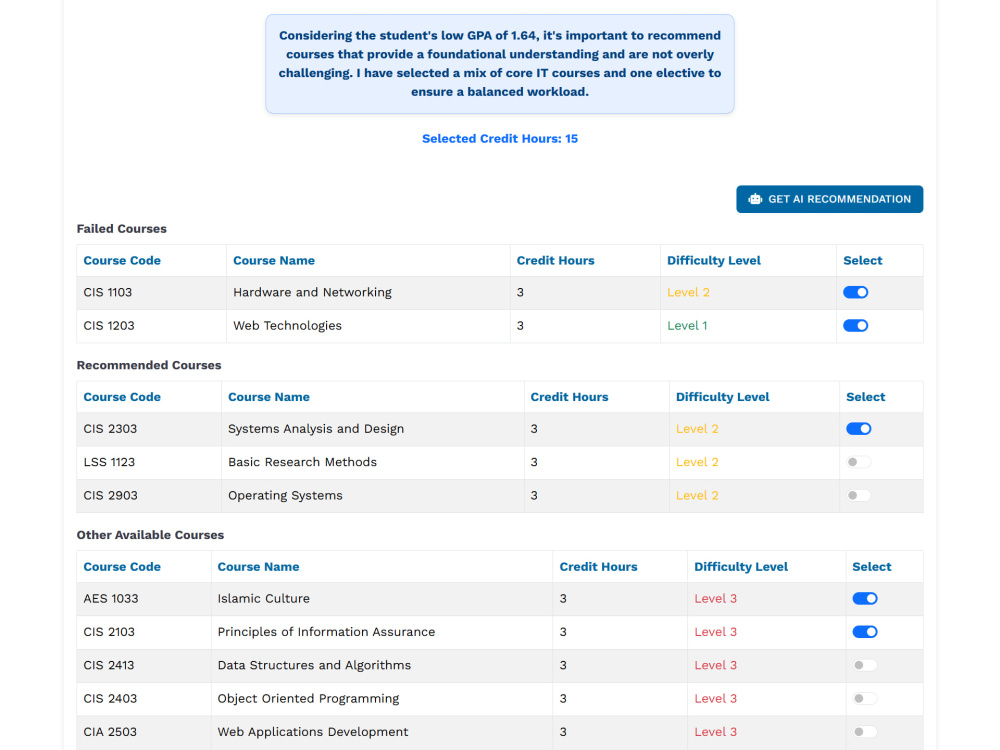Click the 'Other Available Courses' heading

(151, 534)
